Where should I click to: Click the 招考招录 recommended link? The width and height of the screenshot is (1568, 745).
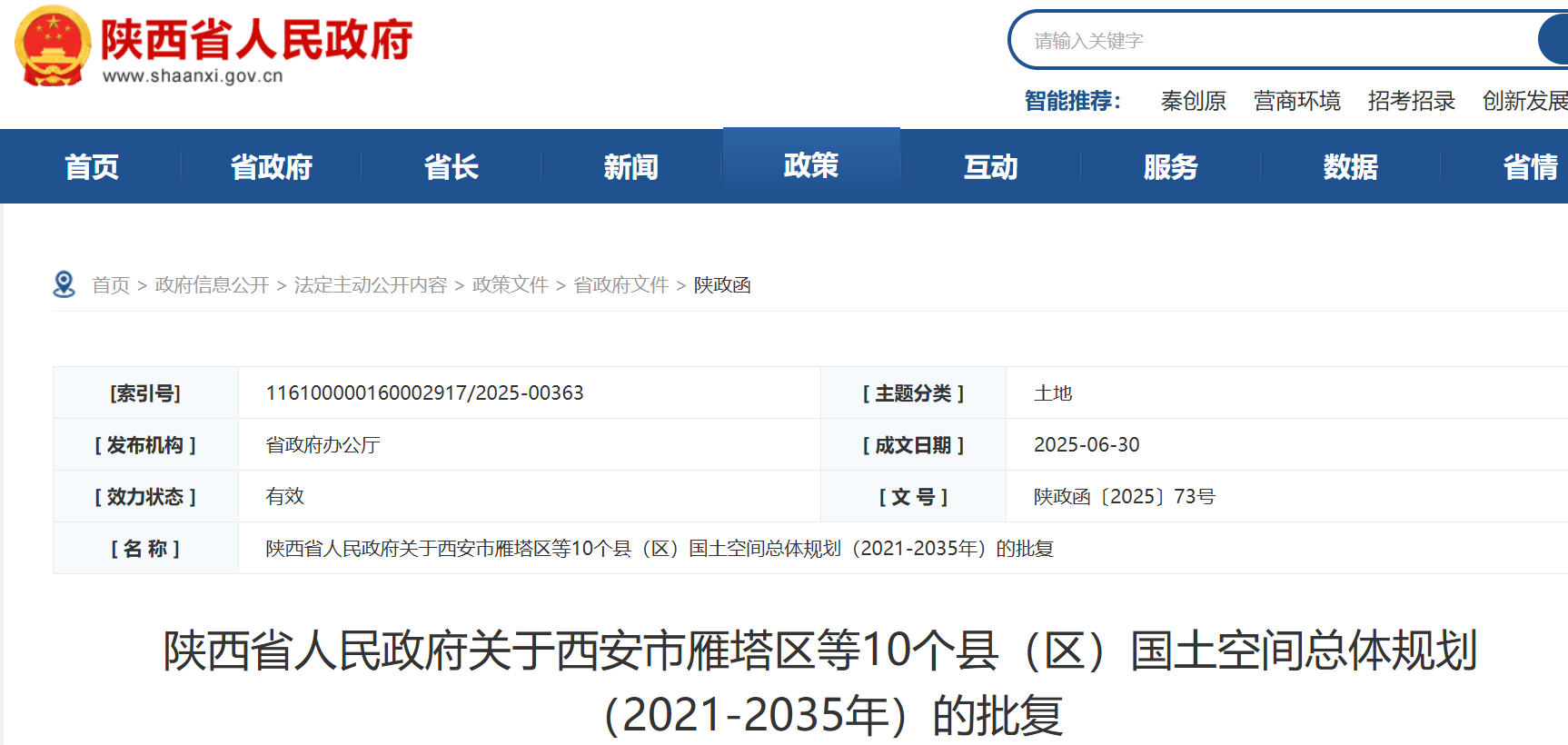tap(1412, 101)
